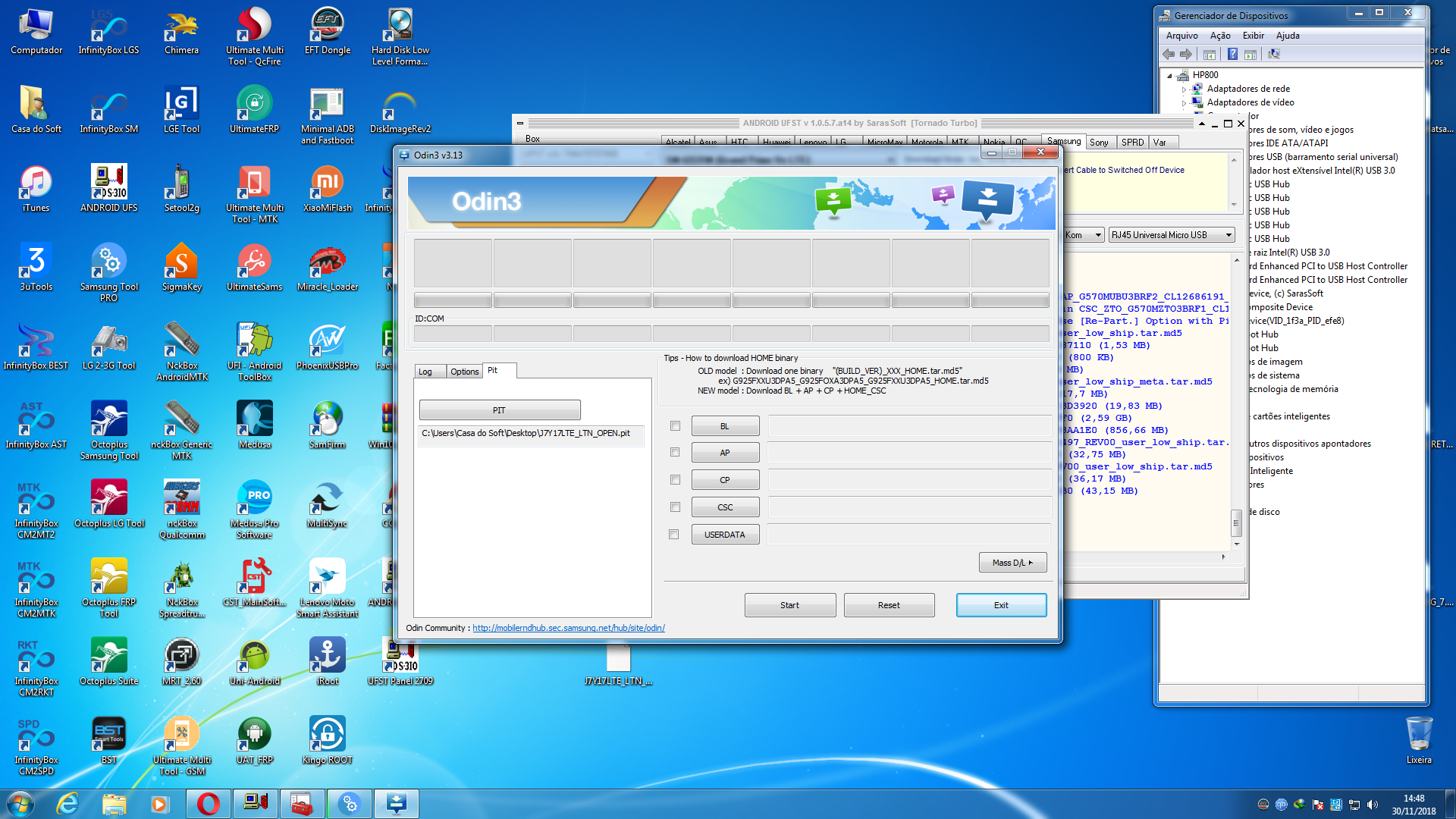Click the AP file path field
The image size is (1456, 819).
[x=909, y=453]
